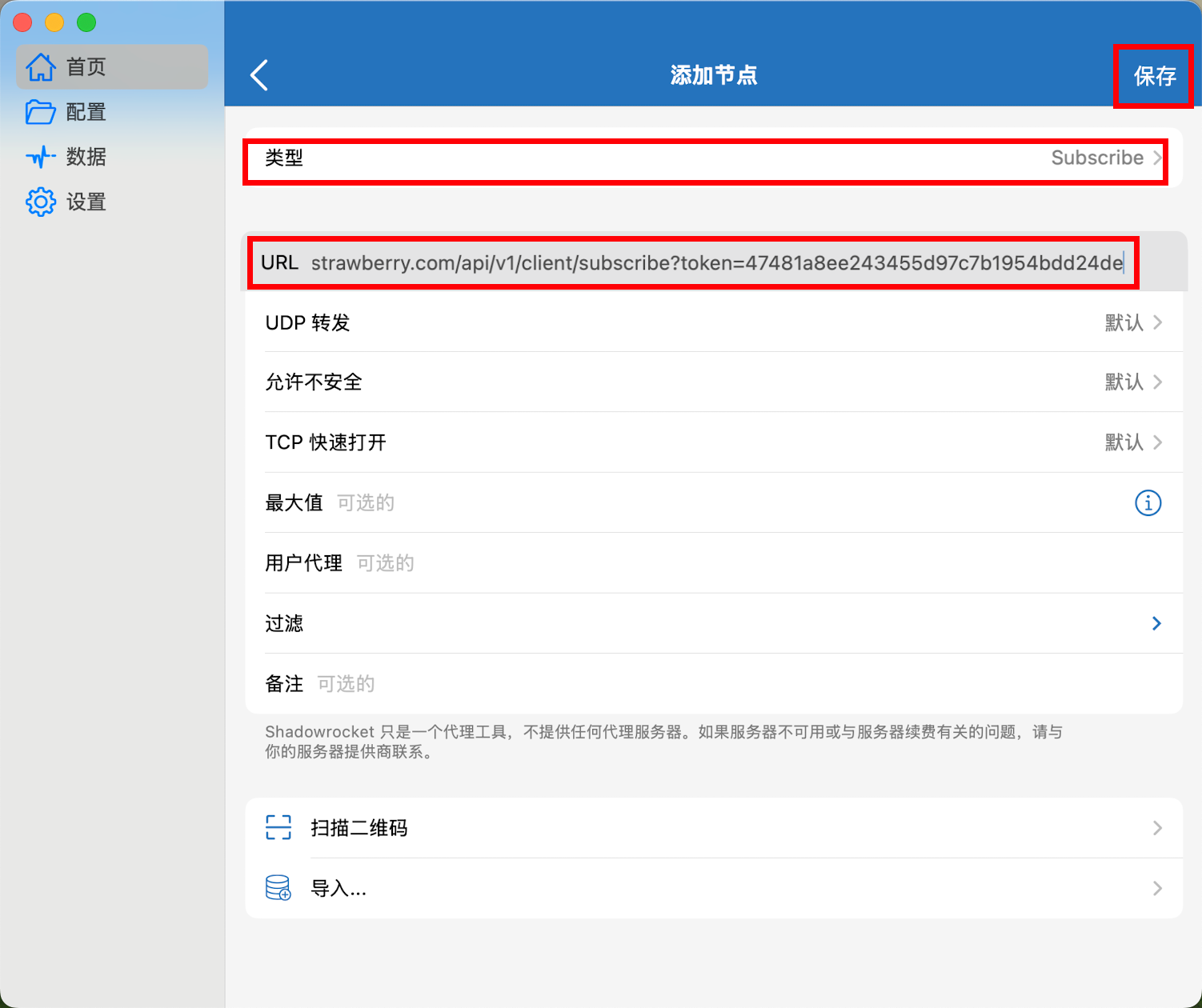The width and height of the screenshot is (1202, 1008).
Task: Click the back arrow in the header
Action: [x=259, y=75]
